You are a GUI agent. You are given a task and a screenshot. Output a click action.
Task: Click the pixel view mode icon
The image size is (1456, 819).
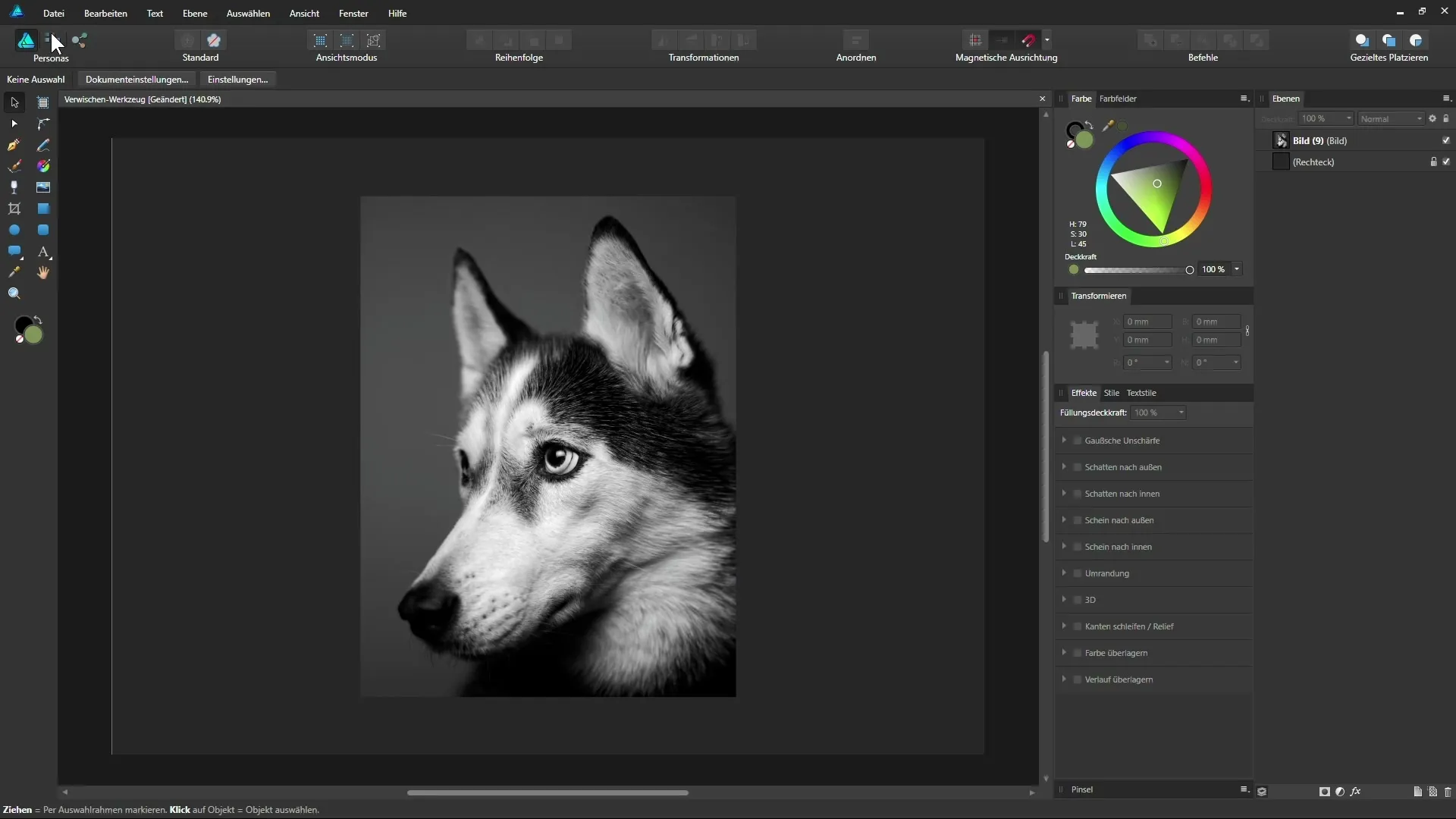(x=321, y=40)
